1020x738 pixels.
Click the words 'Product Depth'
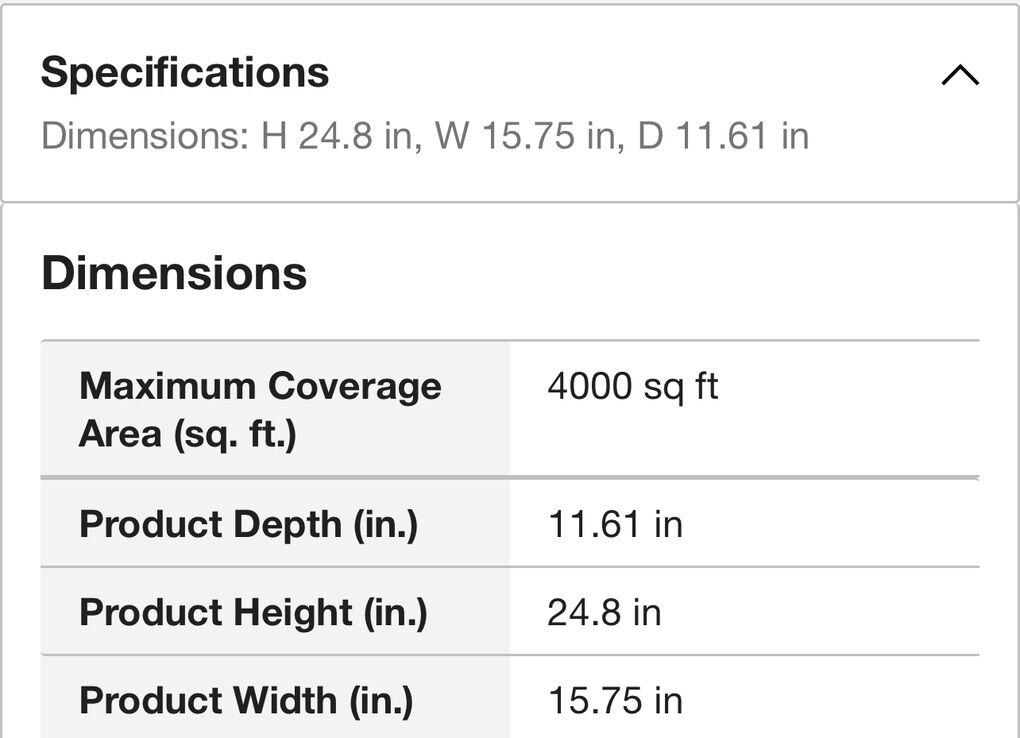pos(210,524)
